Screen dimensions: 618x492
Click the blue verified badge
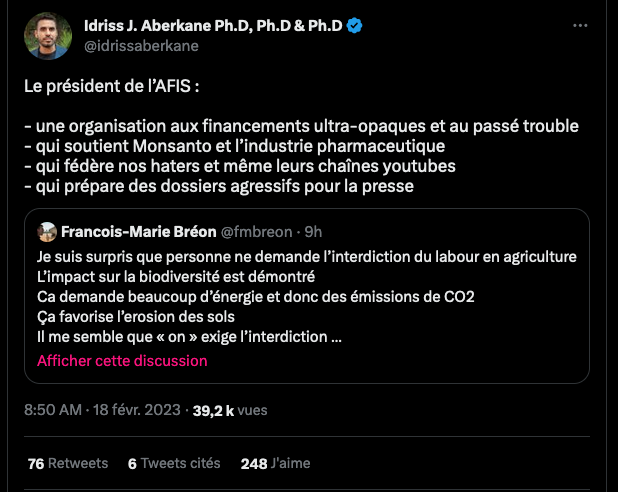356,26
